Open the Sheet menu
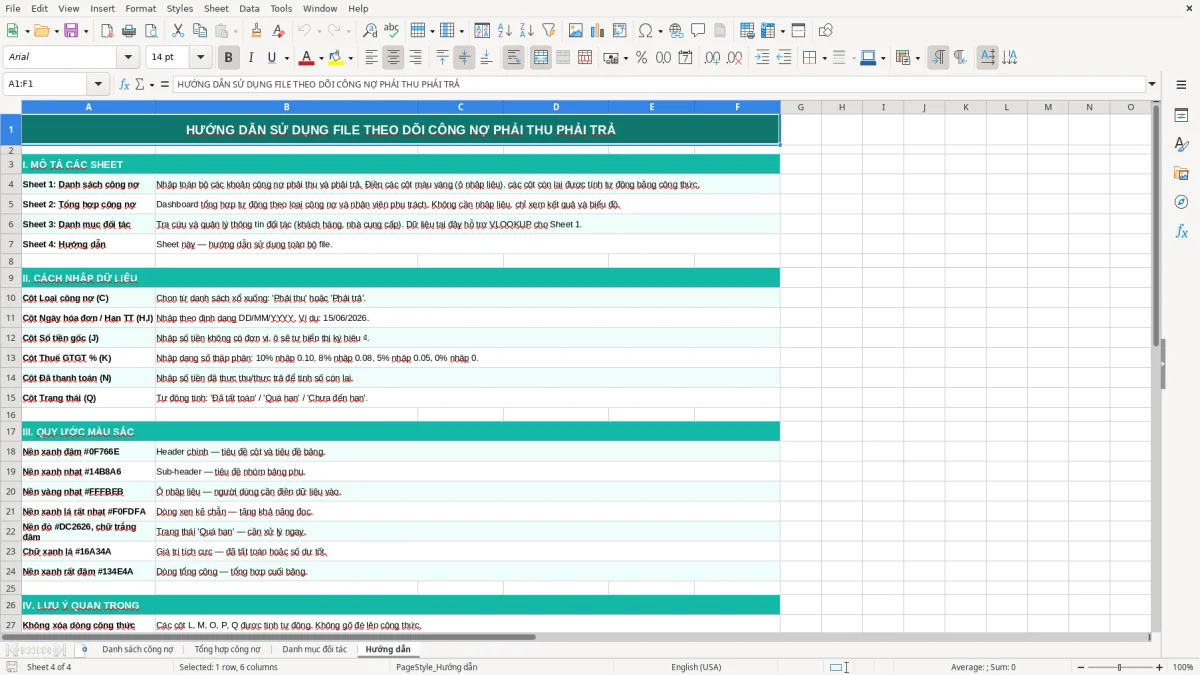 click(x=216, y=8)
